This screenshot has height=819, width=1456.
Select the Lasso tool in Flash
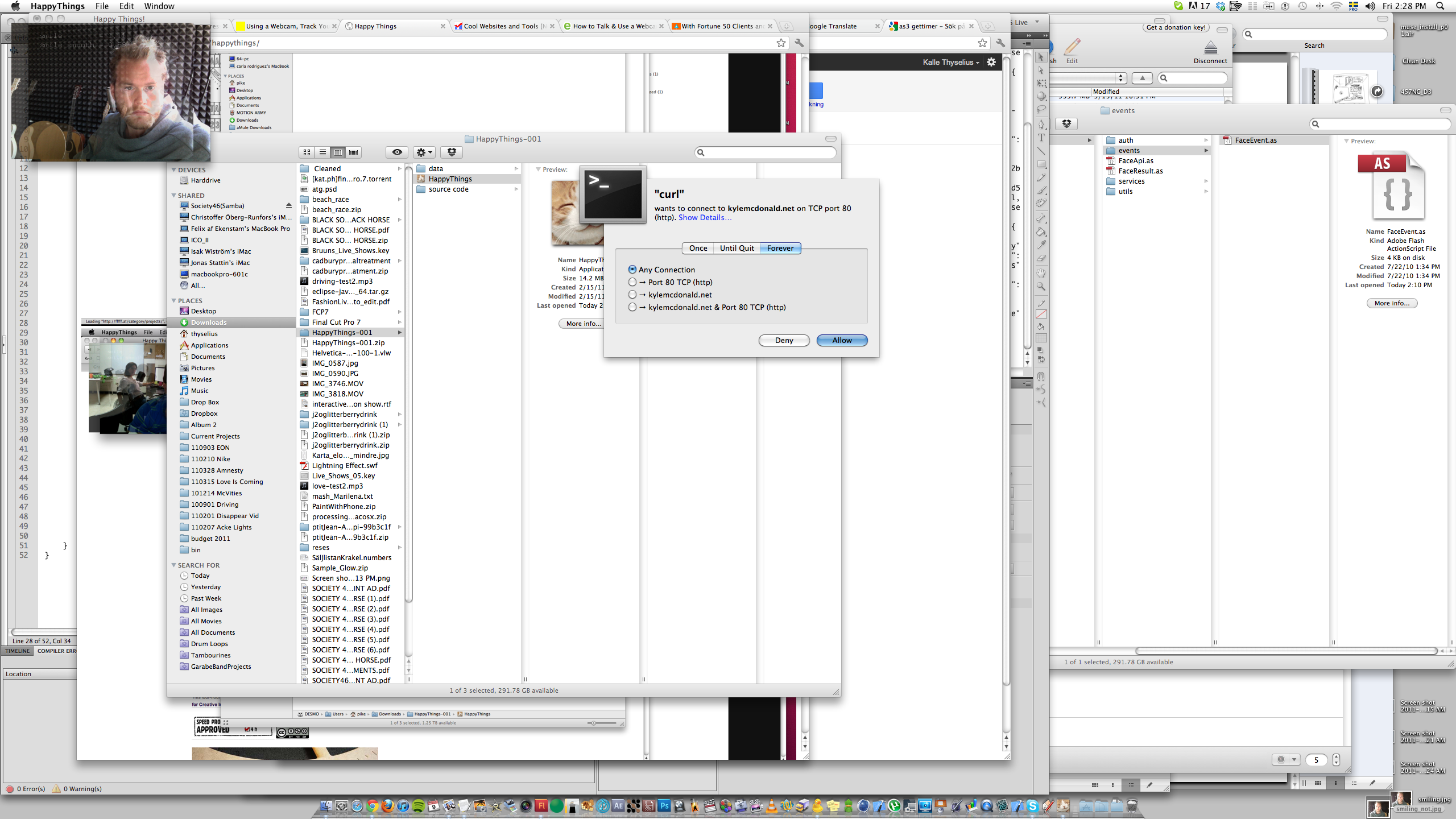click(x=1041, y=109)
